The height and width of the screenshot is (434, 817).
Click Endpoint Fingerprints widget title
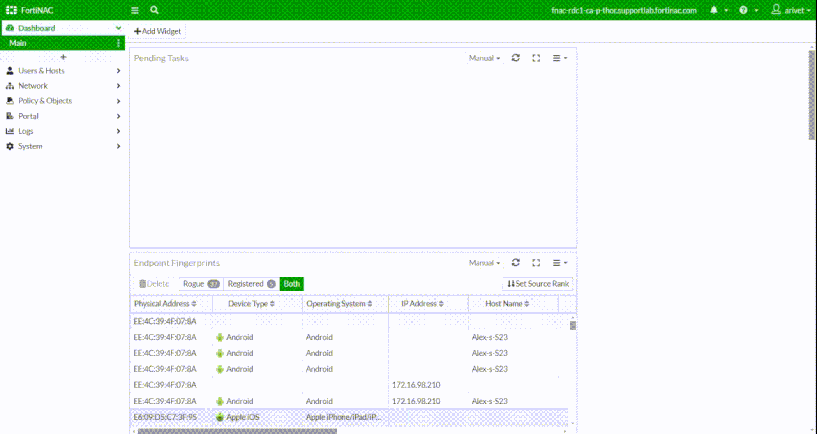[x=177, y=263]
